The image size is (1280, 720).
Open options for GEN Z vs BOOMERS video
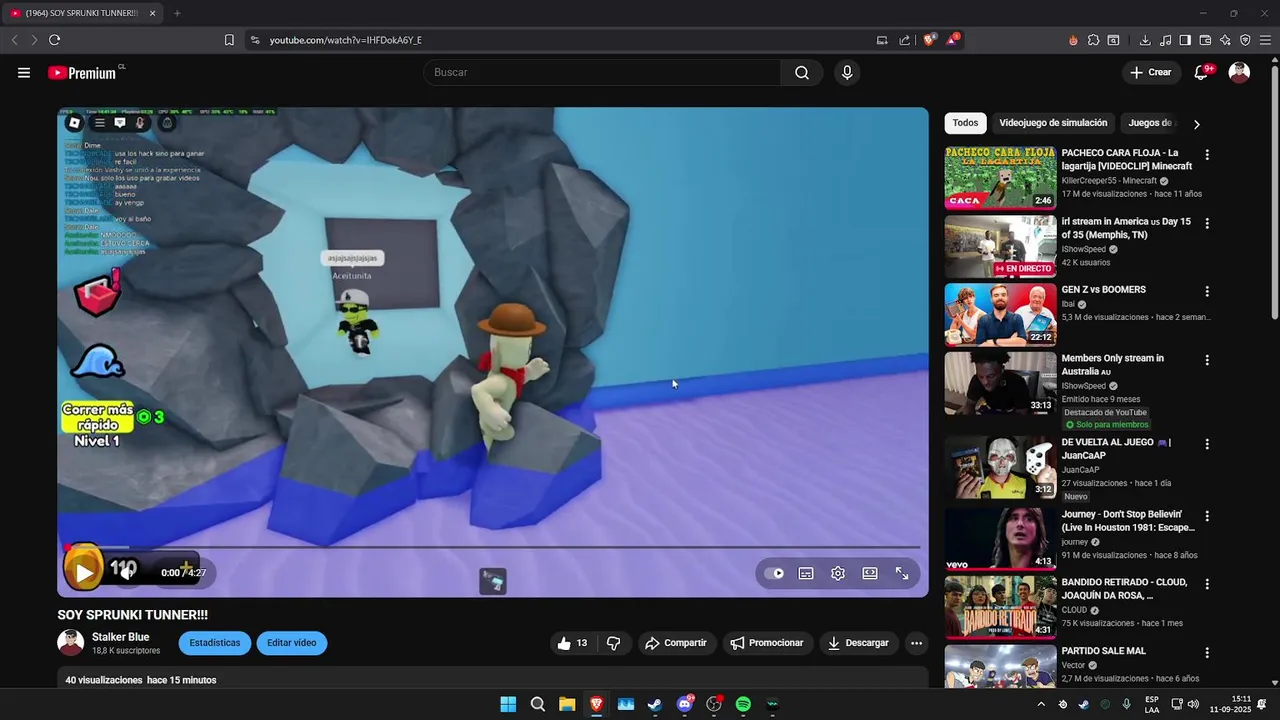[1207, 291]
